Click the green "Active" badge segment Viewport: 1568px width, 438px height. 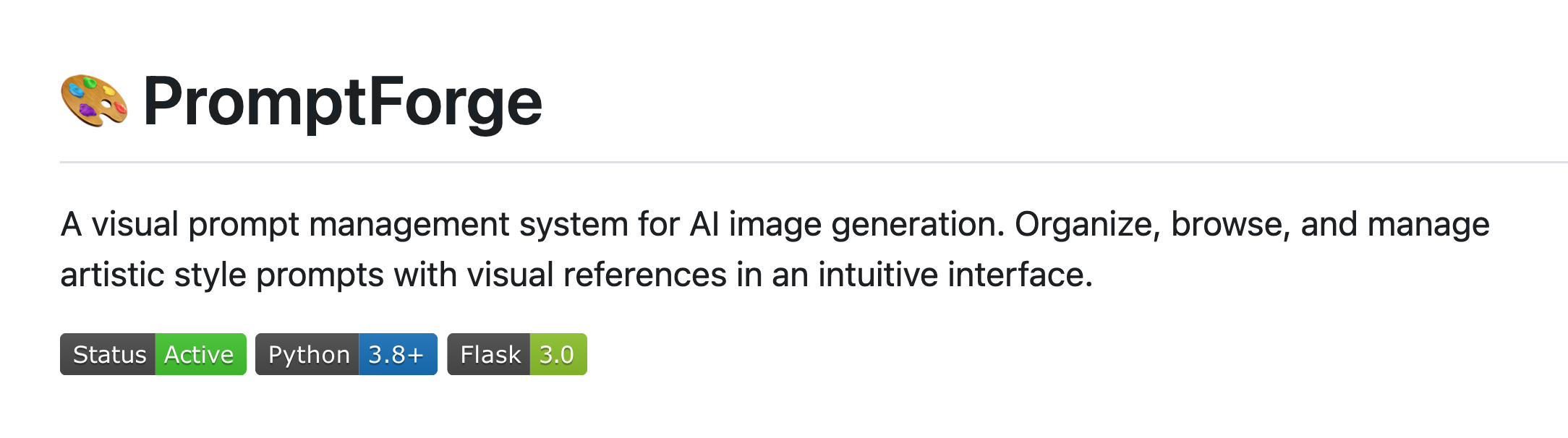pyautogui.click(x=200, y=355)
